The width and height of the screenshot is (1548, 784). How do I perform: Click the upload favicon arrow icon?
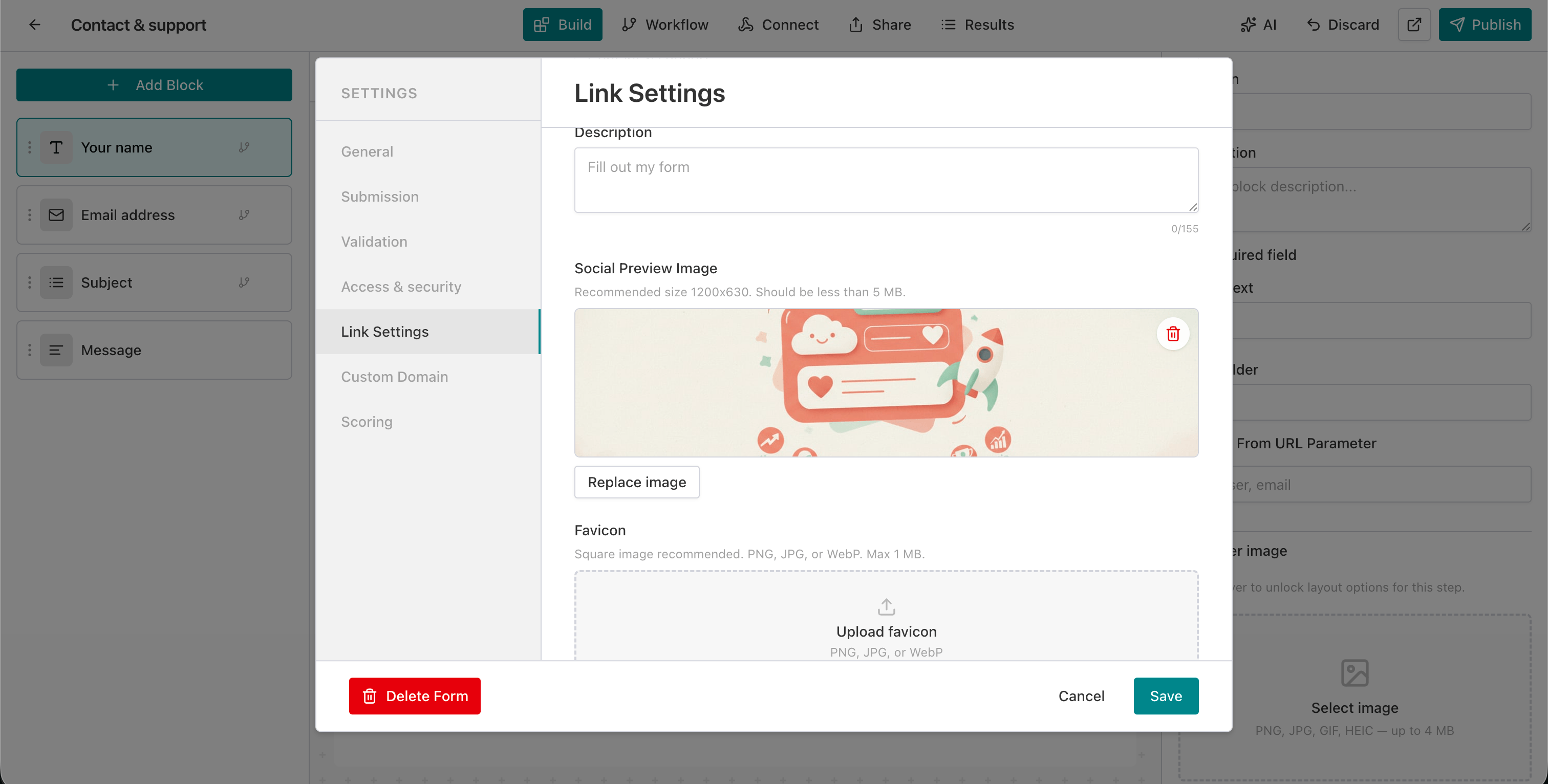(886, 607)
